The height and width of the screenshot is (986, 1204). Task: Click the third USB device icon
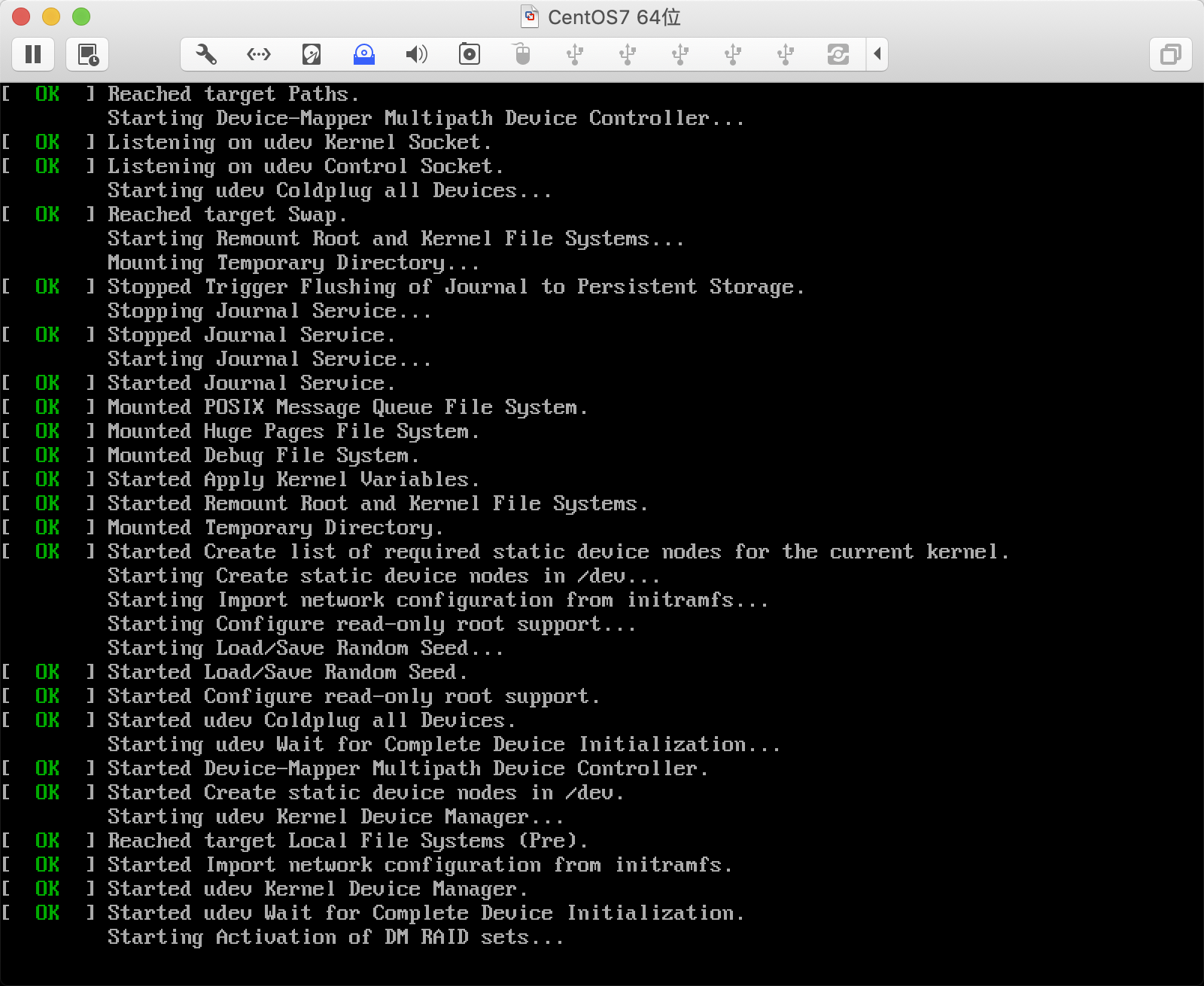tap(680, 54)
